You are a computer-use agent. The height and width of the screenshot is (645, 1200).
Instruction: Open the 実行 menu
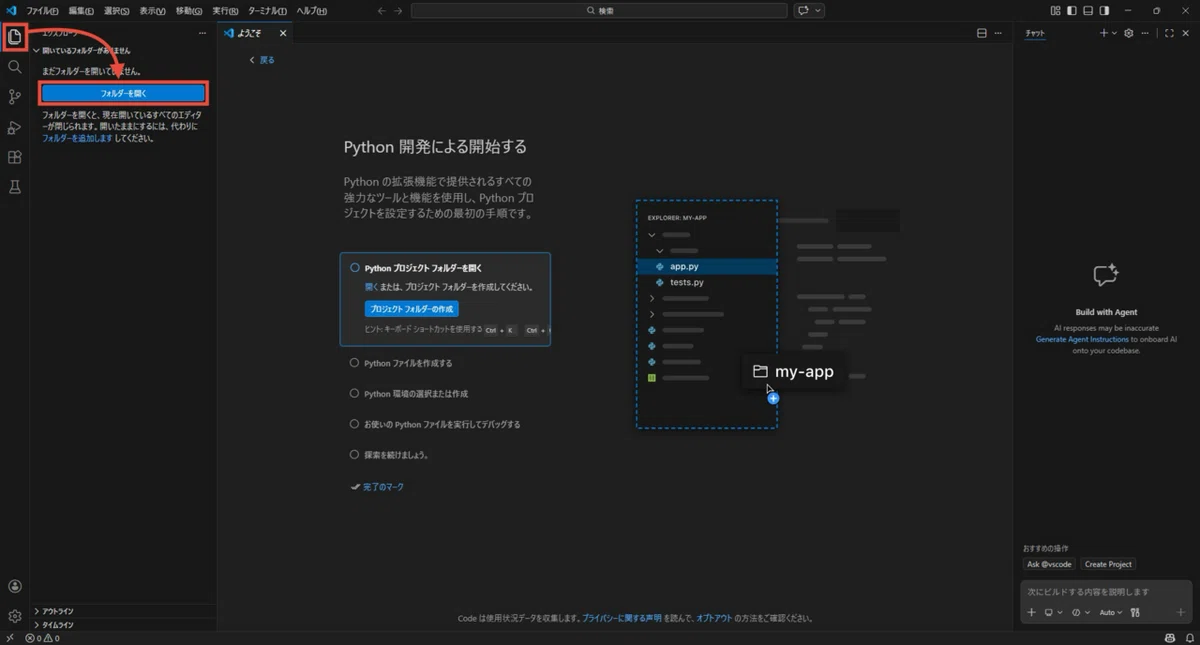224,10
